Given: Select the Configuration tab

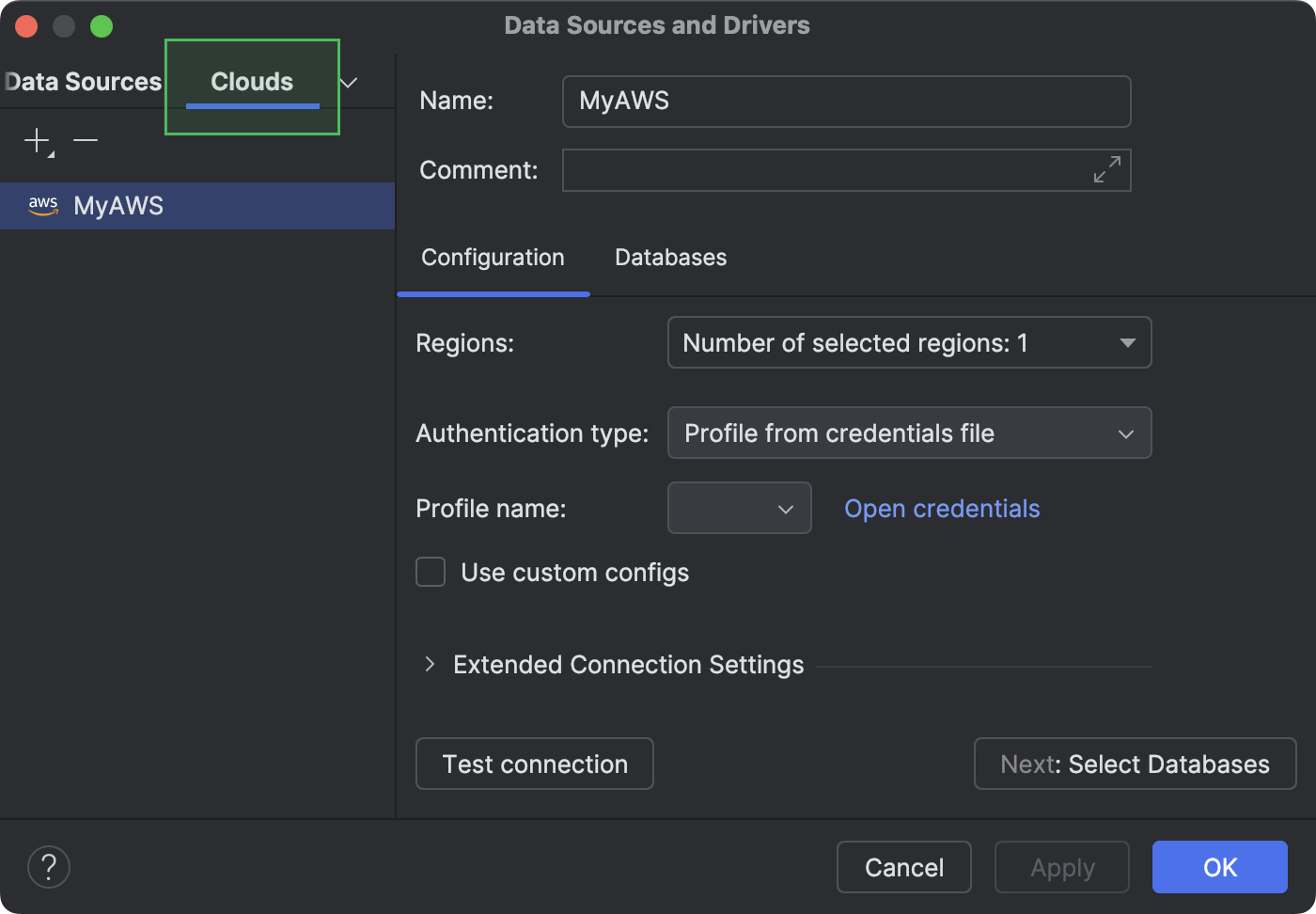Looking at the screenshot, I should pos(493,257).
